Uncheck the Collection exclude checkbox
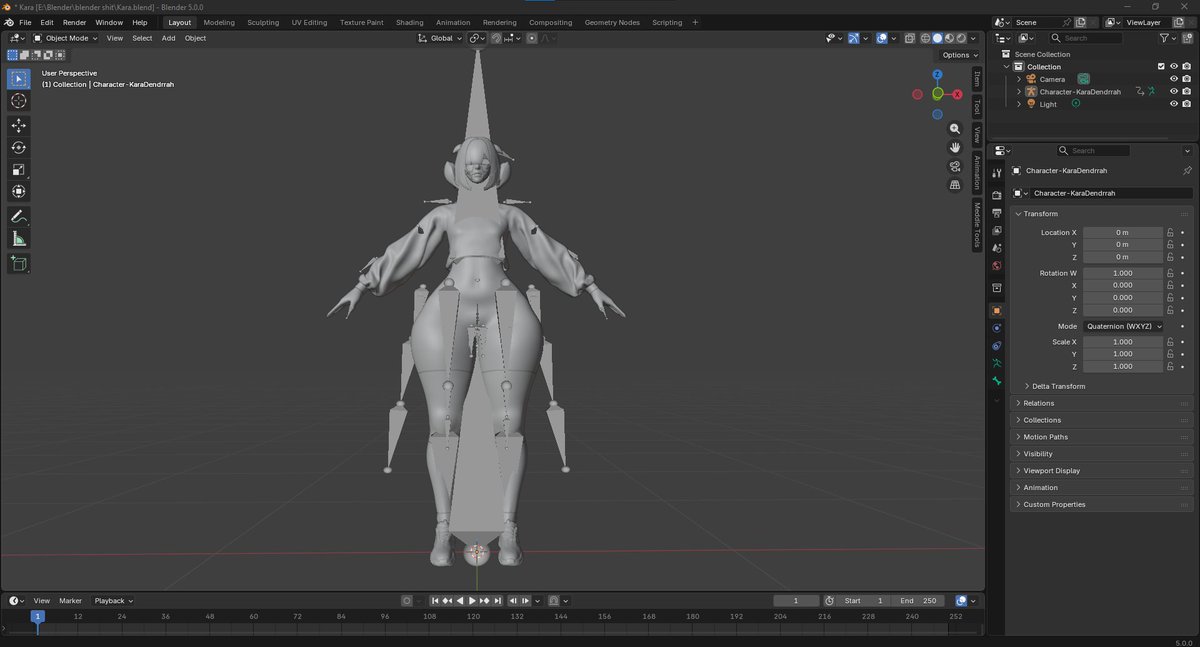 coord(1161,66)
